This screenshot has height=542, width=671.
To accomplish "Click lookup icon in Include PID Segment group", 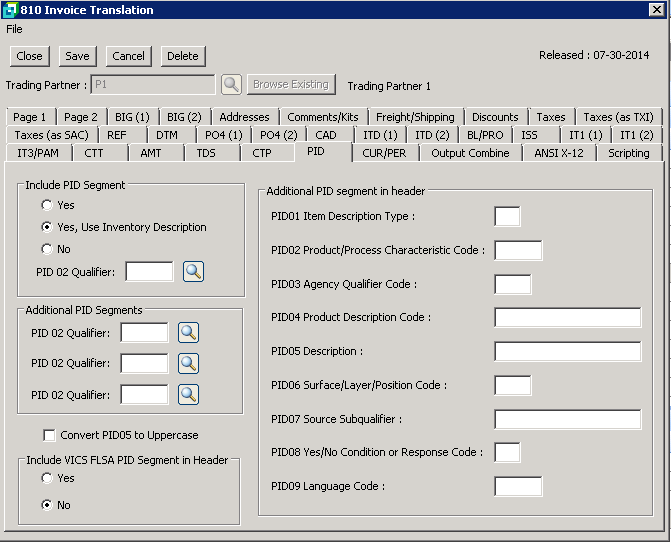I will pos(193,271).
